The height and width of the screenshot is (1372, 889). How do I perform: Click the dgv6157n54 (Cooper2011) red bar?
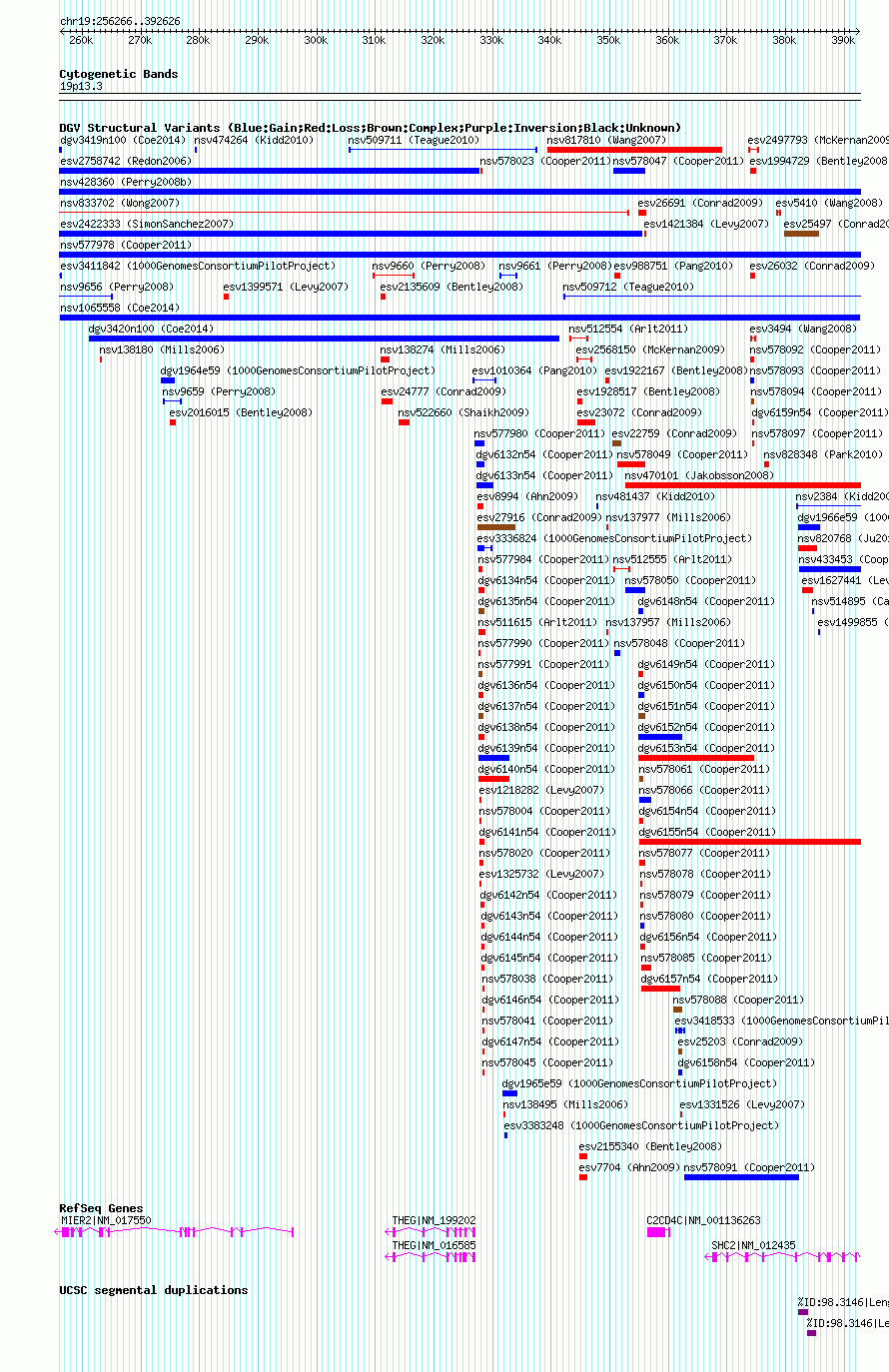pyautogui.click(x=660, y=989)
